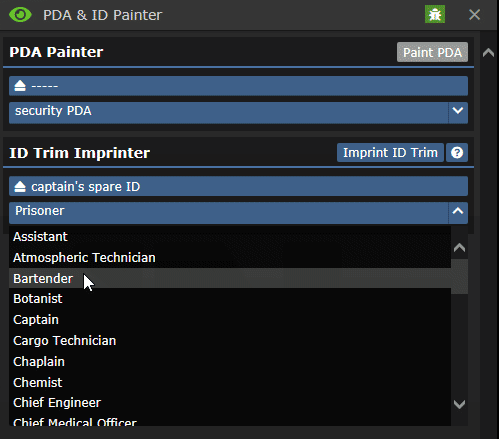Image resolution: width=499 pixels, height=439 pixels.
Task: Close the PDA & ID Painter window
Action: (474, 15)
